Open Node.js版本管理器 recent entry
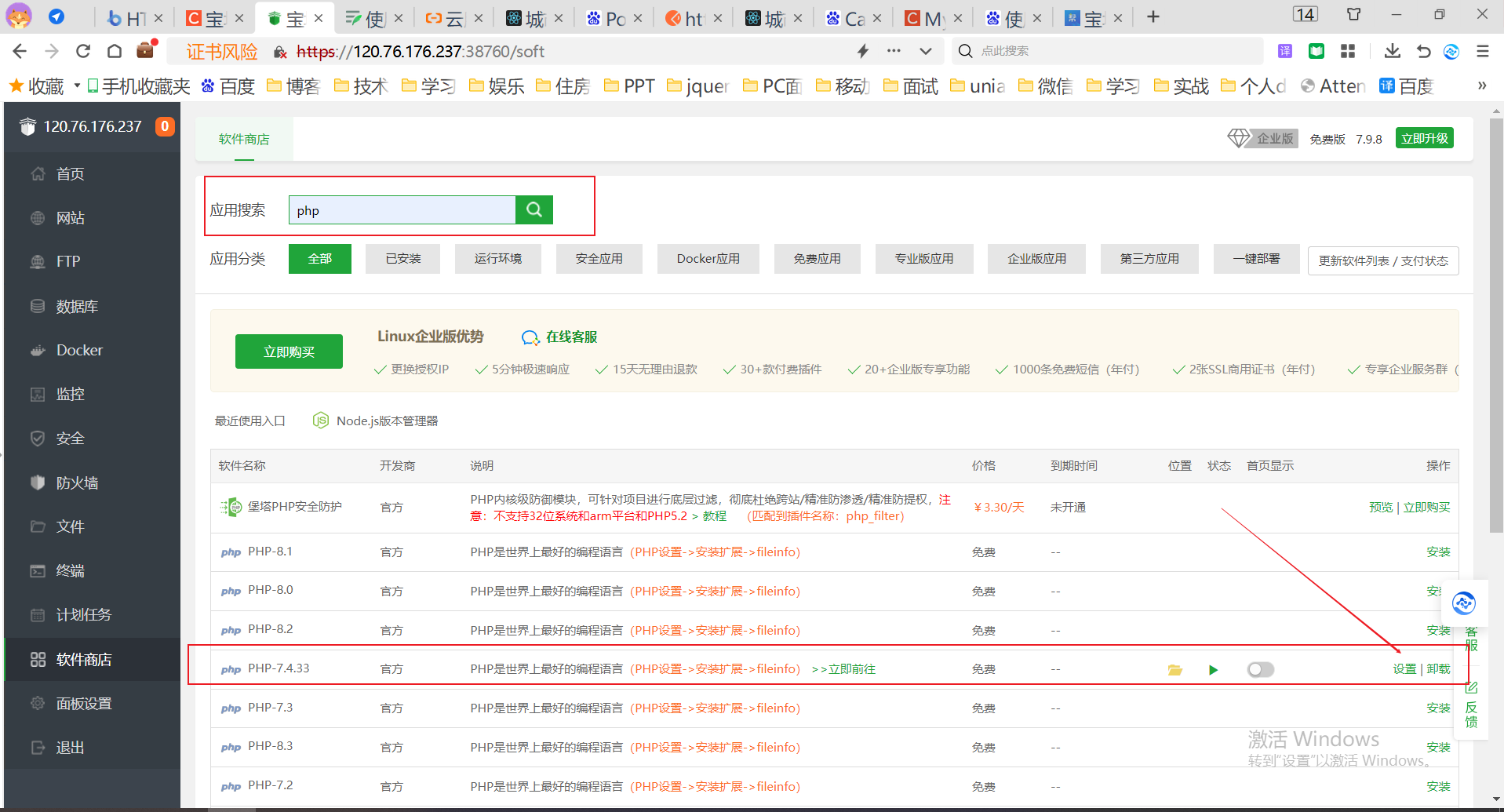This screenshot has height=812, width=1504. [376, 421]
